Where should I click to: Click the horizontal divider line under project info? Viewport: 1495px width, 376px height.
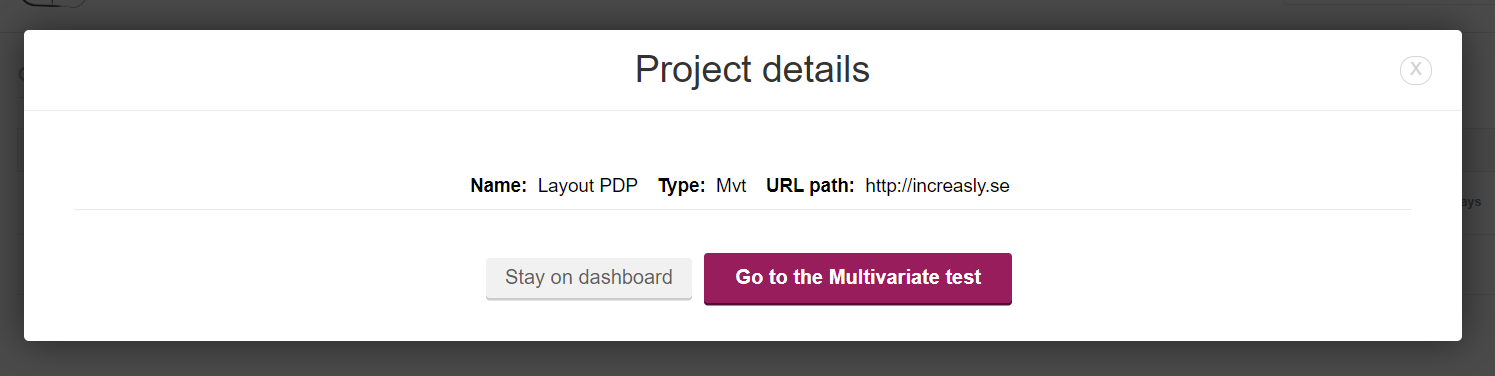coord(743,210)
